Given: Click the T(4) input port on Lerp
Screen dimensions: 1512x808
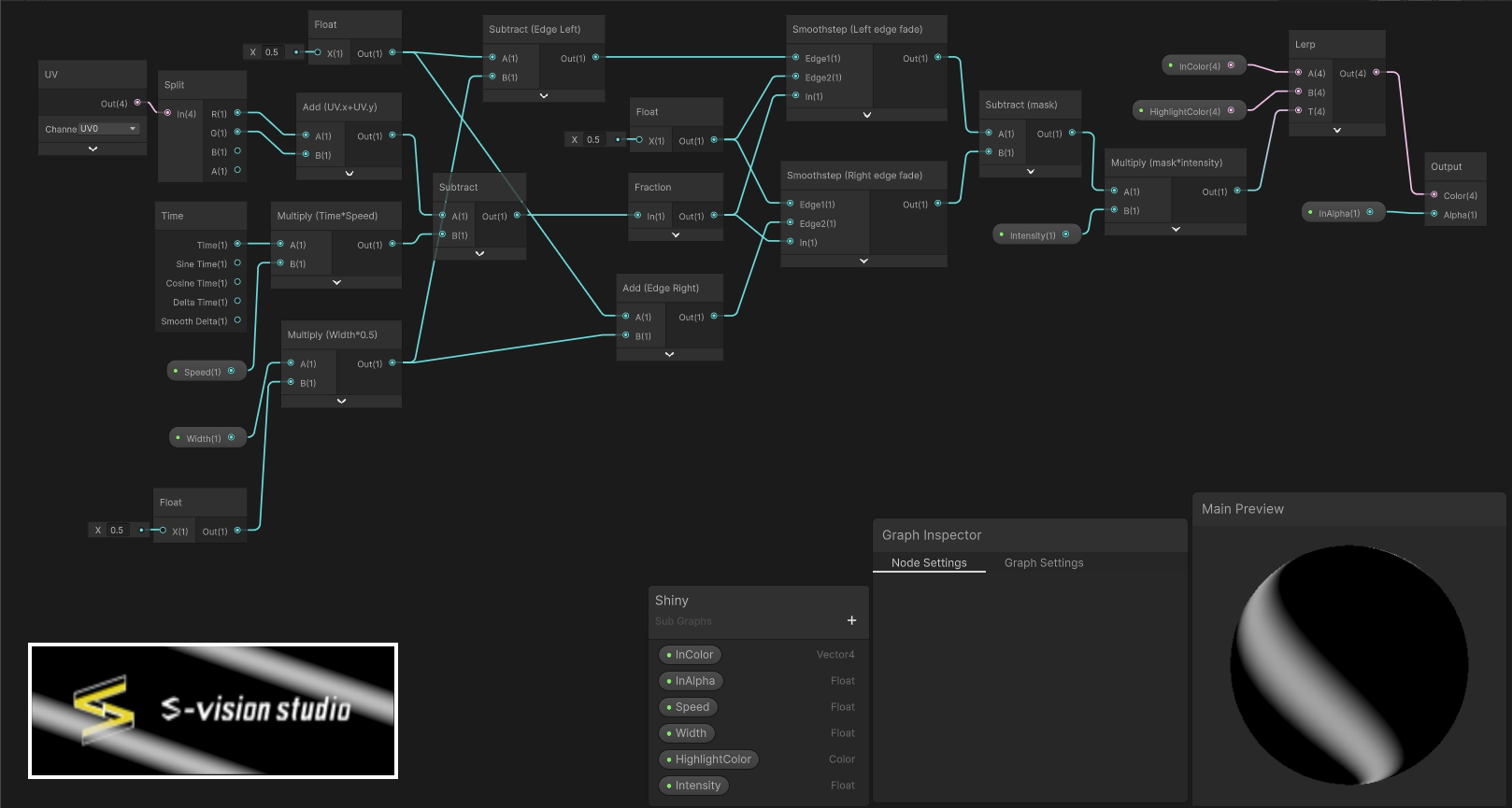Looking at the screenshot, I should [x=1298, y=110].
